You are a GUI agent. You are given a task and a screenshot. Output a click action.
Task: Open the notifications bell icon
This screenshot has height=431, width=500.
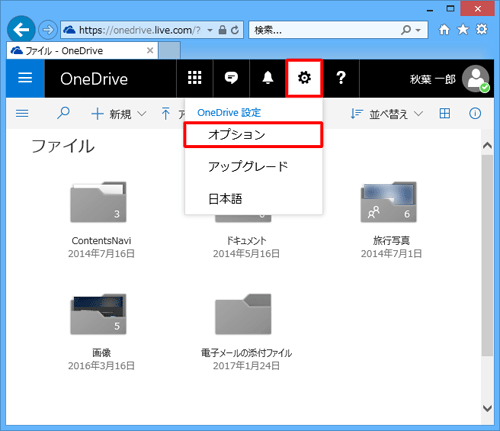268,78
